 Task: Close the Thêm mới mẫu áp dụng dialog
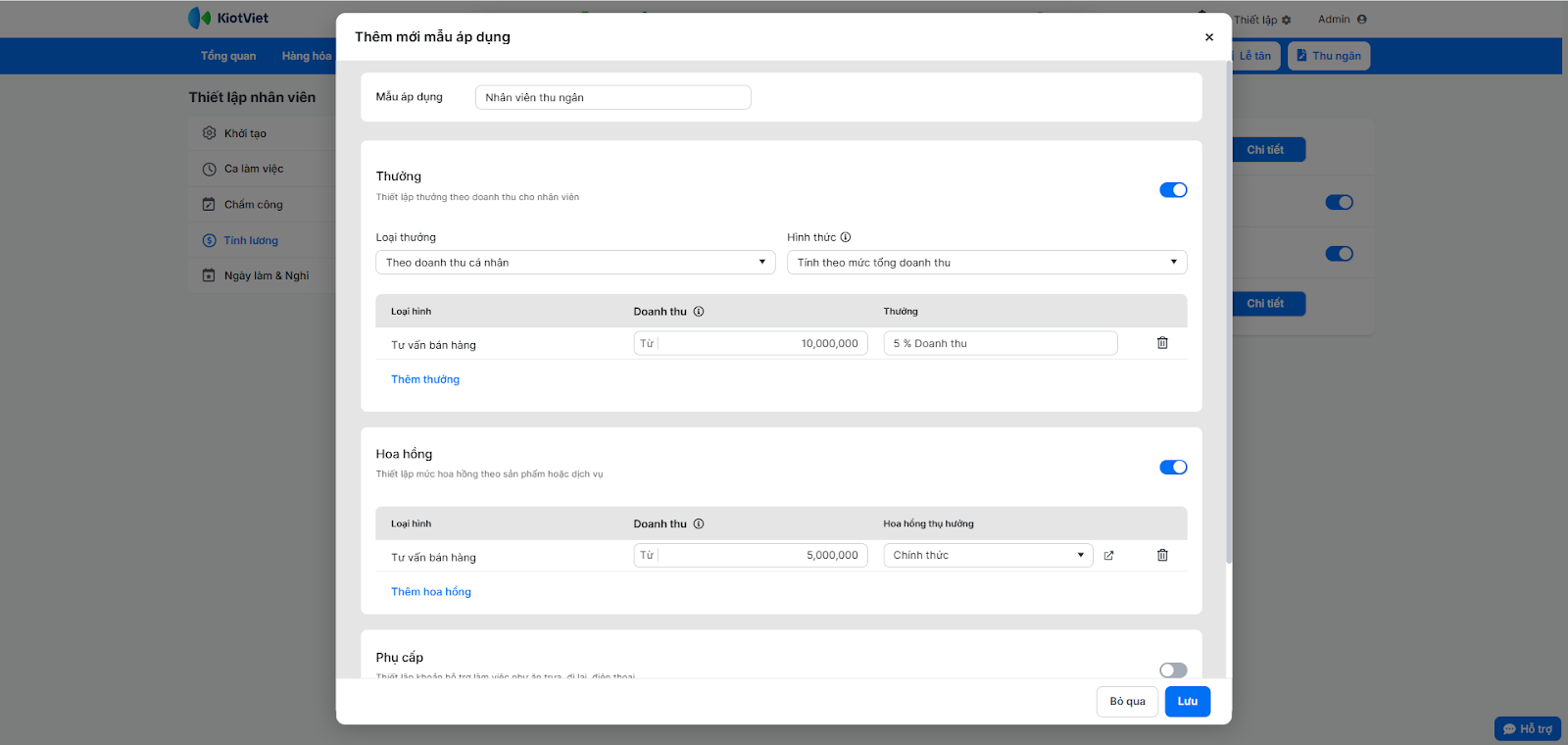pos(1209,37)
